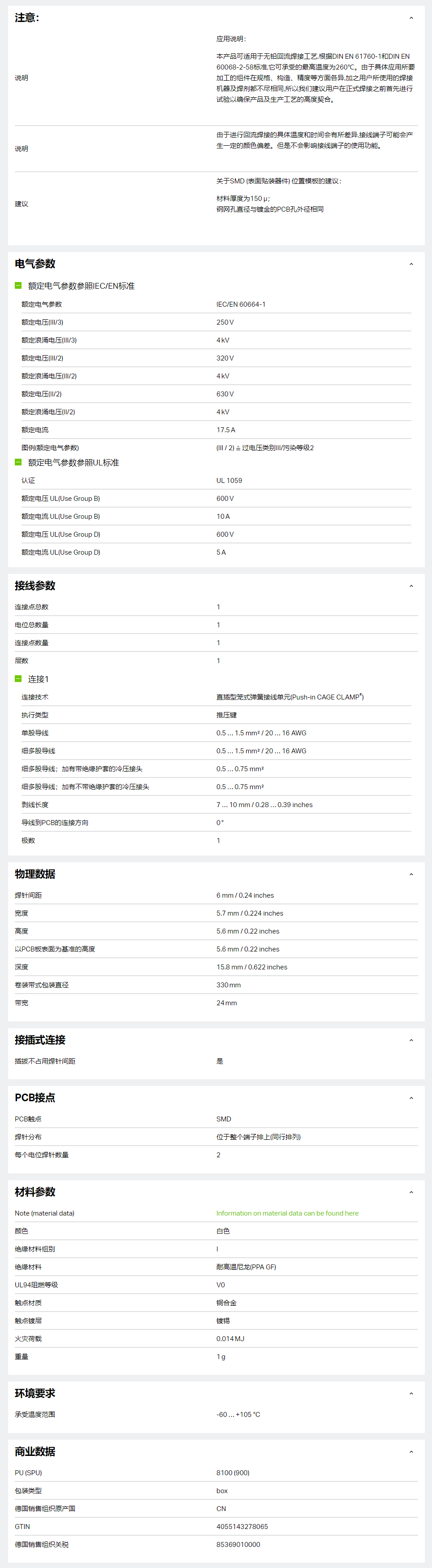432x1568 pixels.
Task: Select the 额定电气参数参照IEC/EN标准 subsection label
Action: click(82, 286)
